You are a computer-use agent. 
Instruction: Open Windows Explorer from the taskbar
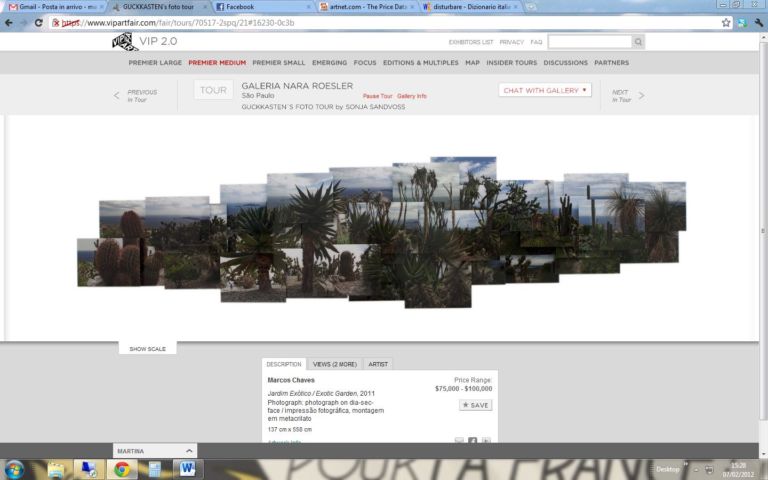[56, 469]
